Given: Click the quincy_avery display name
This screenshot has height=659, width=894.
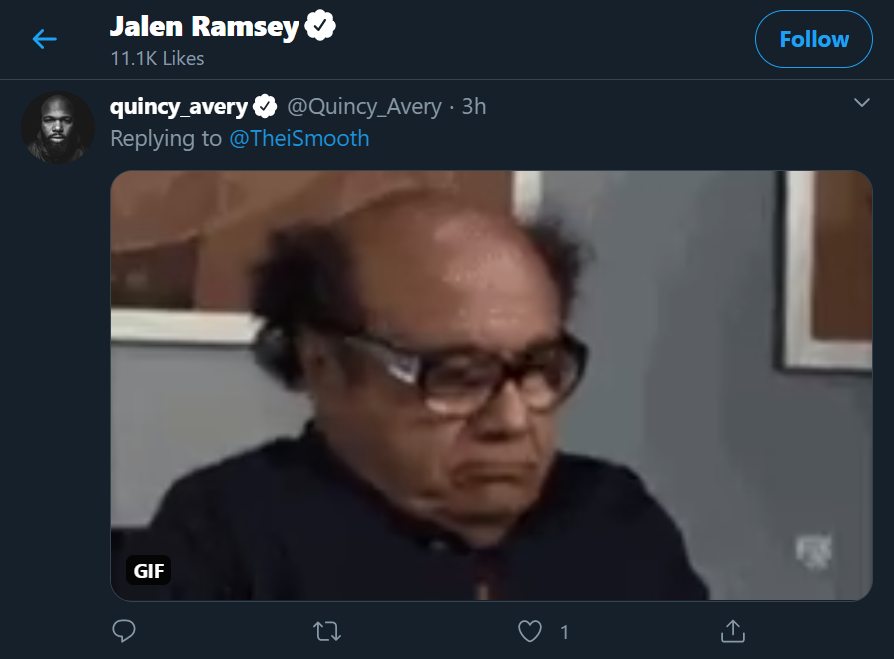Looking at the screenshot, I should click(178, 107).
